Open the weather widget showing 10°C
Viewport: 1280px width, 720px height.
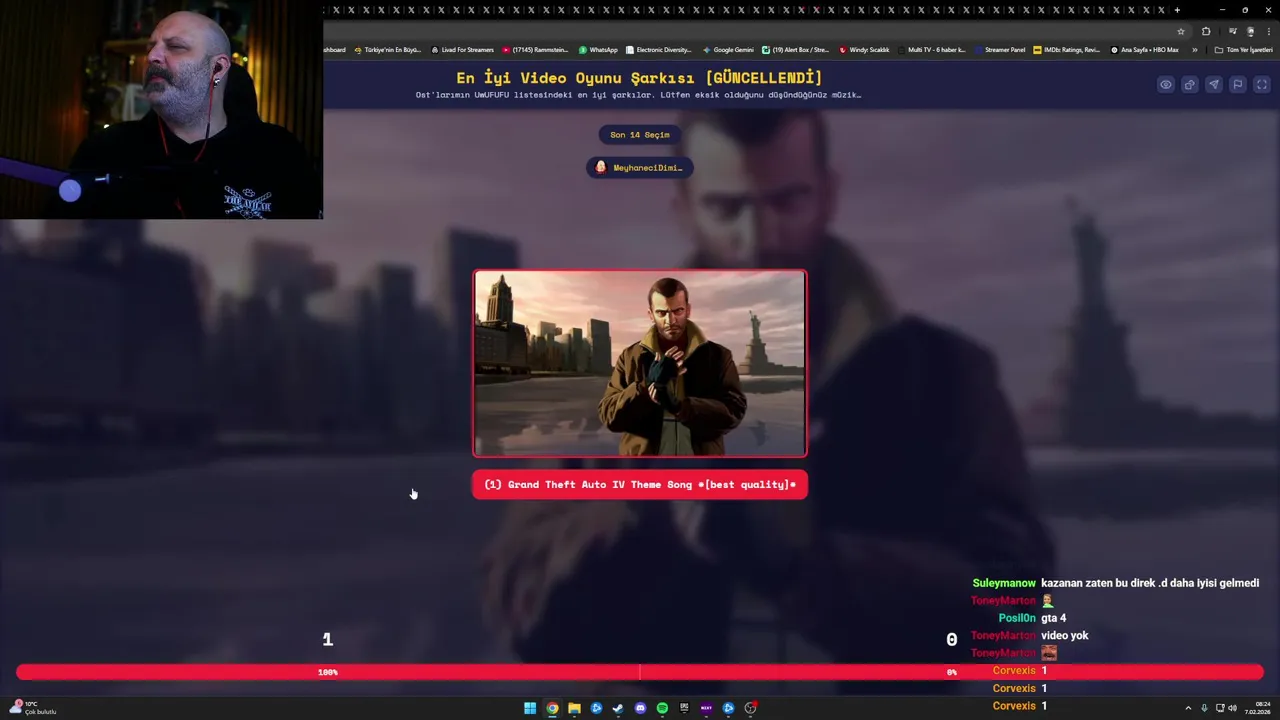coord(35,708)
